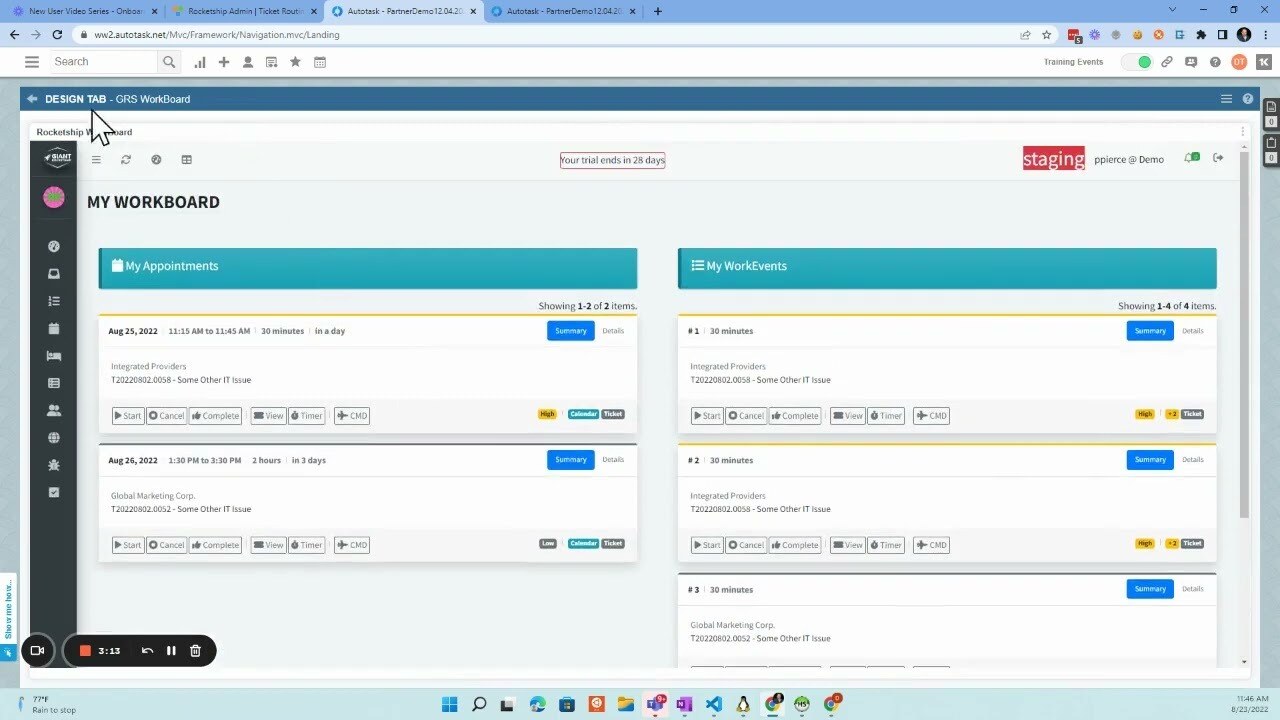Image resolution: width=1280 pixels, height=720 pixels.
Task: Toggle the Rocketship sidebar menu icon
Action: (96, 160)
